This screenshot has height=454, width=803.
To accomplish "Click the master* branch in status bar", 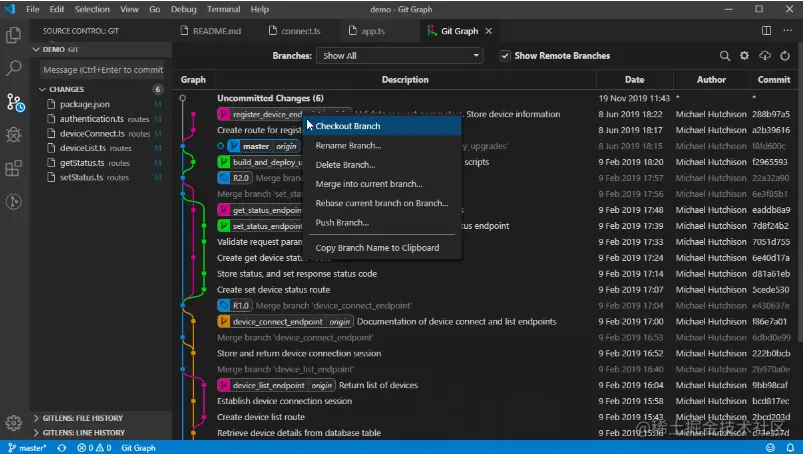I will coord(27,448).
